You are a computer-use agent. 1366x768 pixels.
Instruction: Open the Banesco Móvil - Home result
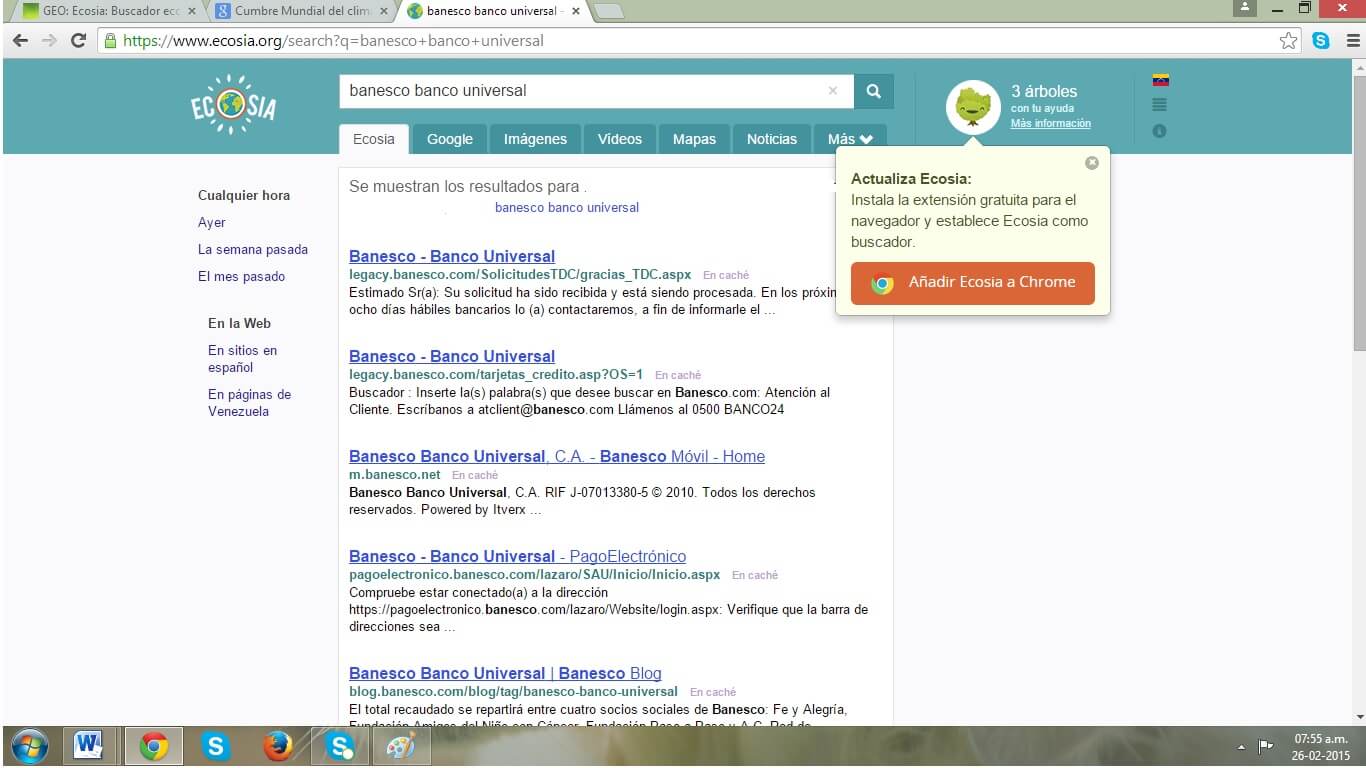[557, 456]
